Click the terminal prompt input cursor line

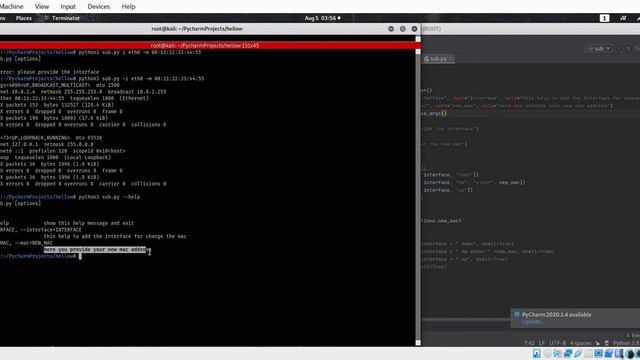click(x=41, y=256)
